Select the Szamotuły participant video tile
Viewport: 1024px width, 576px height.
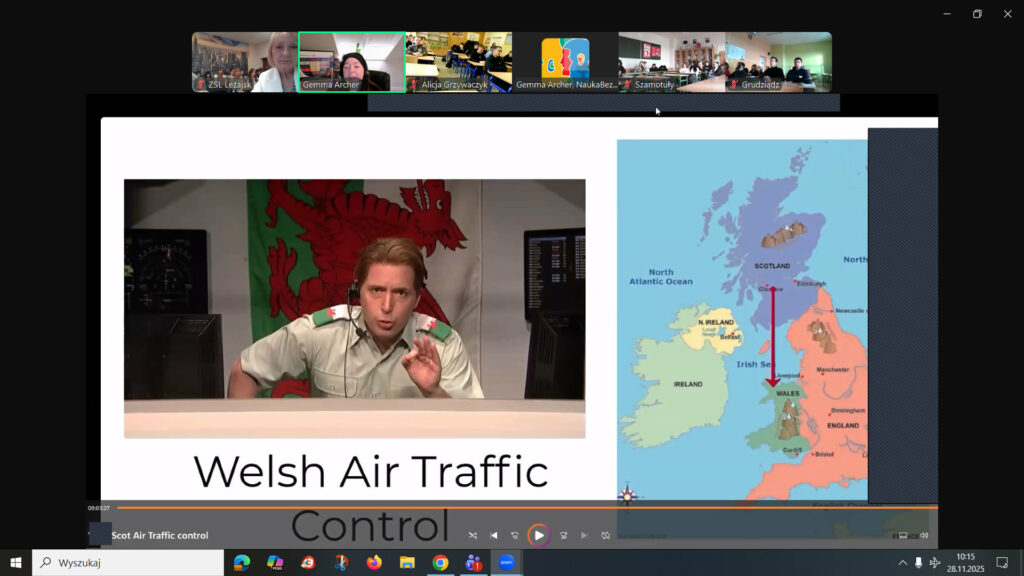click(671, 62)
